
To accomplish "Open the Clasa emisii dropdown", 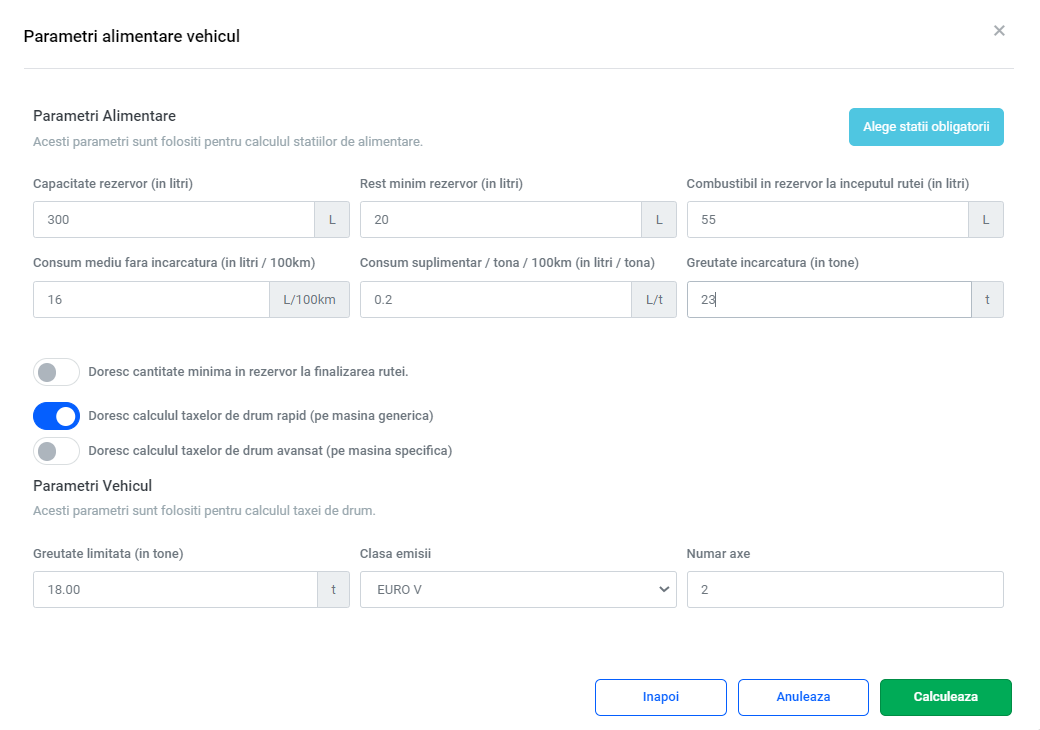I will coord(518,590).
